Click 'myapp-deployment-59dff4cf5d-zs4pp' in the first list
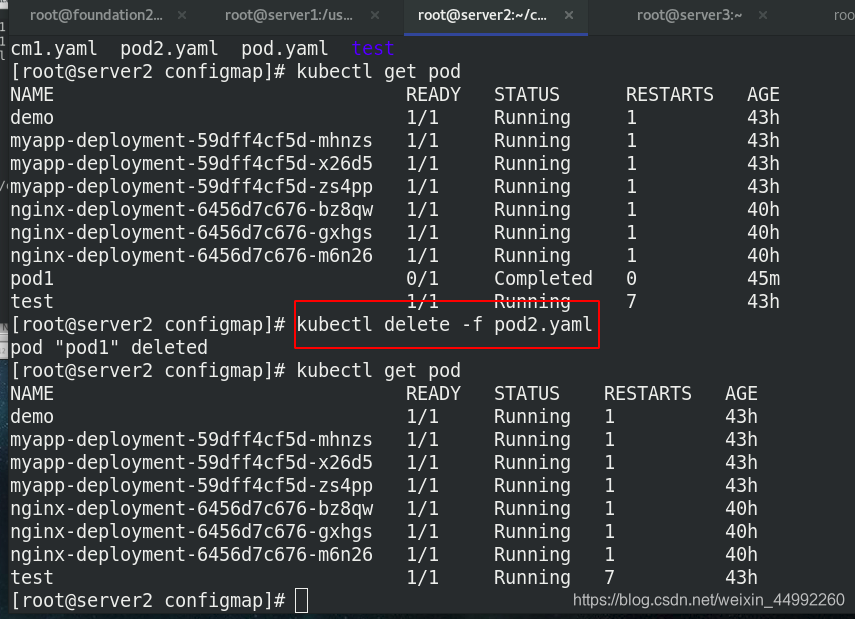 191,187
